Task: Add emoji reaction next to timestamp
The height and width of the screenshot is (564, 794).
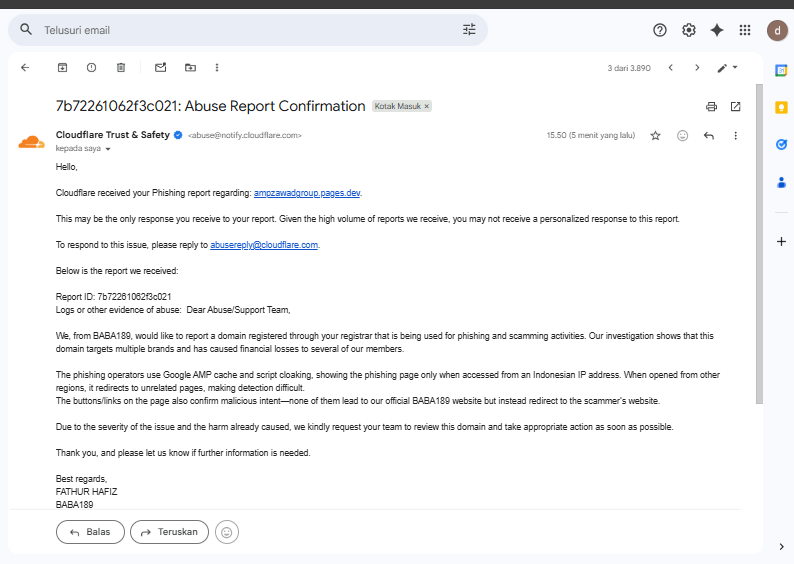Action: click(x=683, y=136)
